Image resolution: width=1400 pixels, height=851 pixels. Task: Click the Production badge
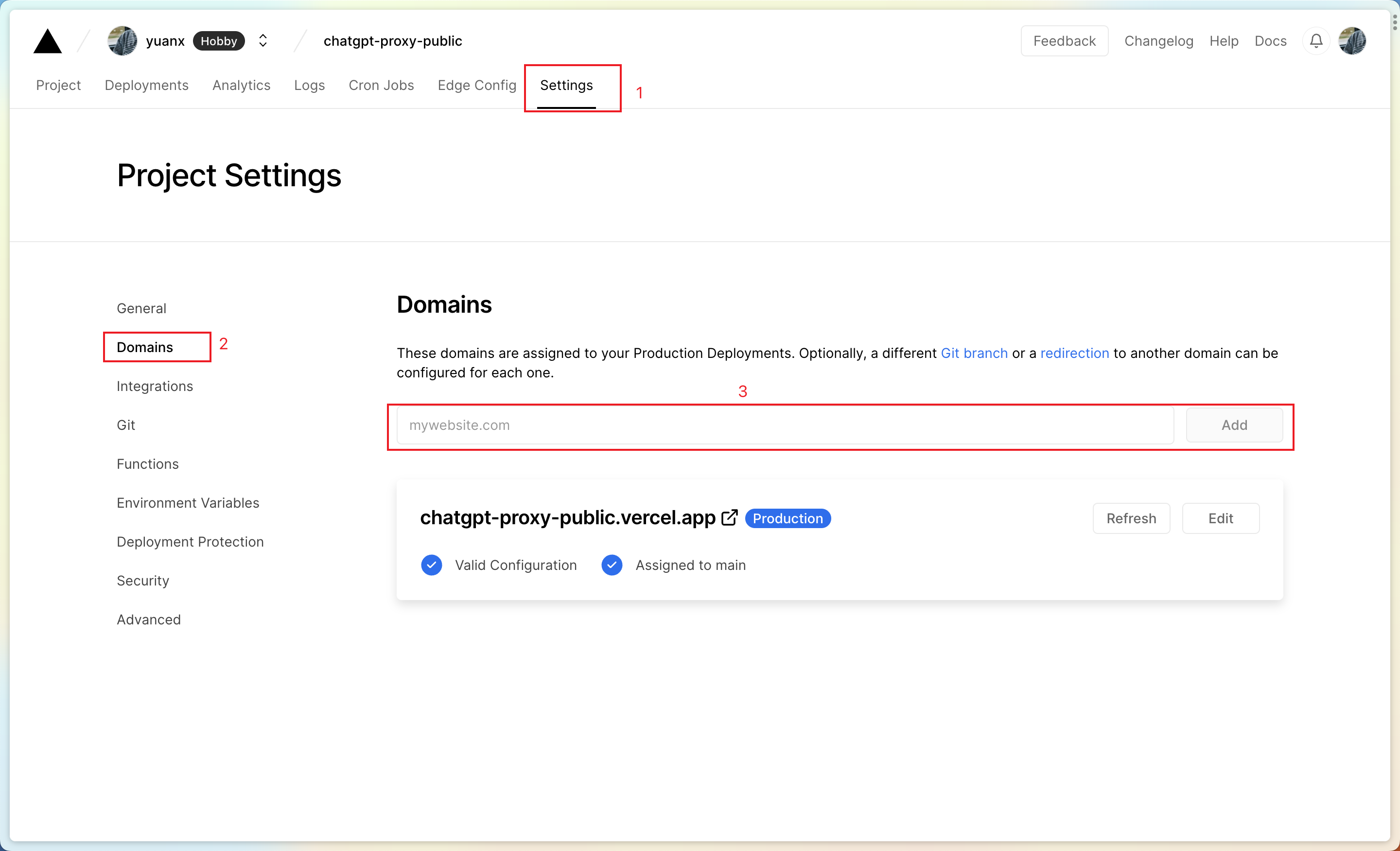tap(787, 518)
